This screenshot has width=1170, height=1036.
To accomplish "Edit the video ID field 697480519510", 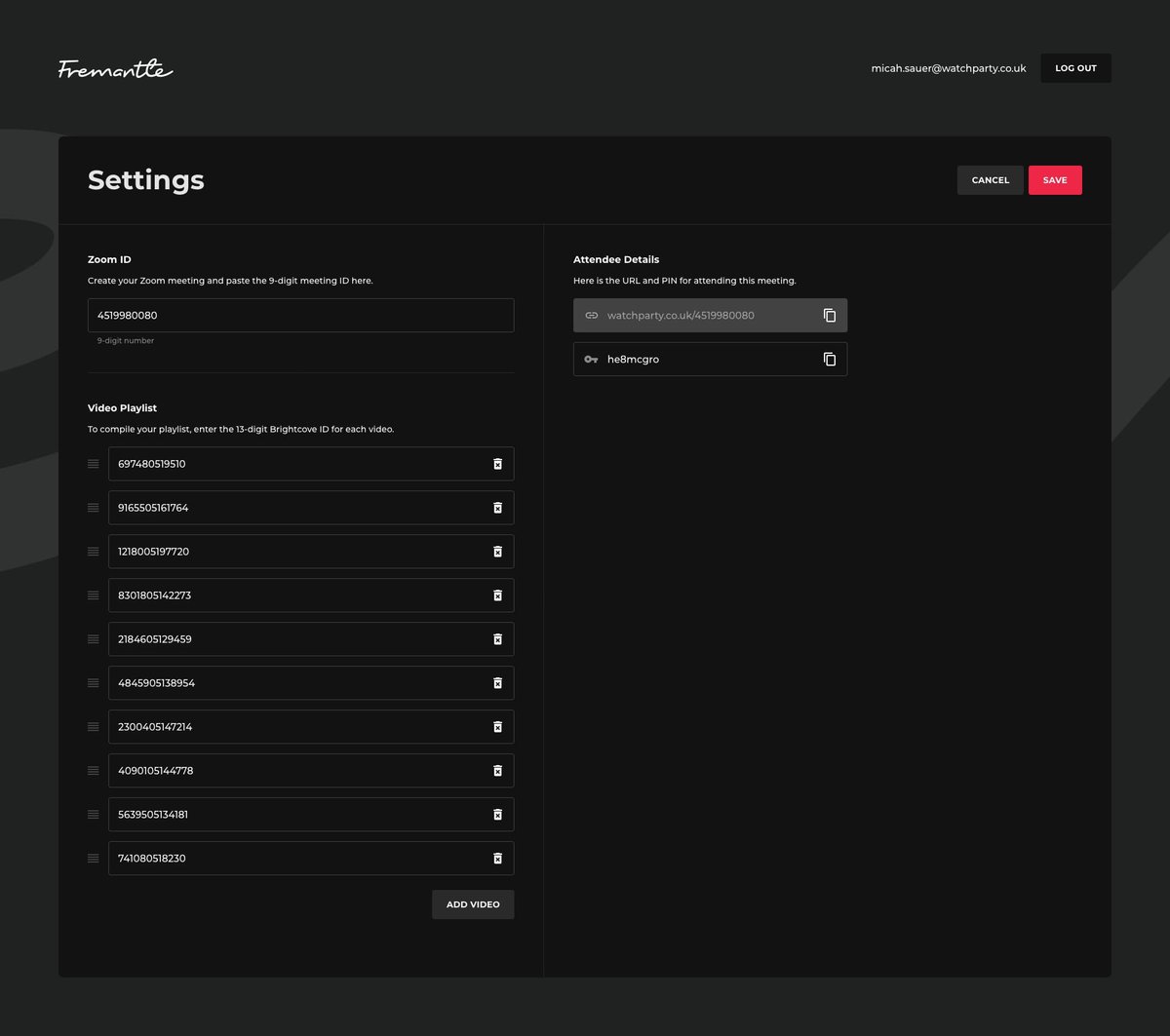I will point(311,464).
